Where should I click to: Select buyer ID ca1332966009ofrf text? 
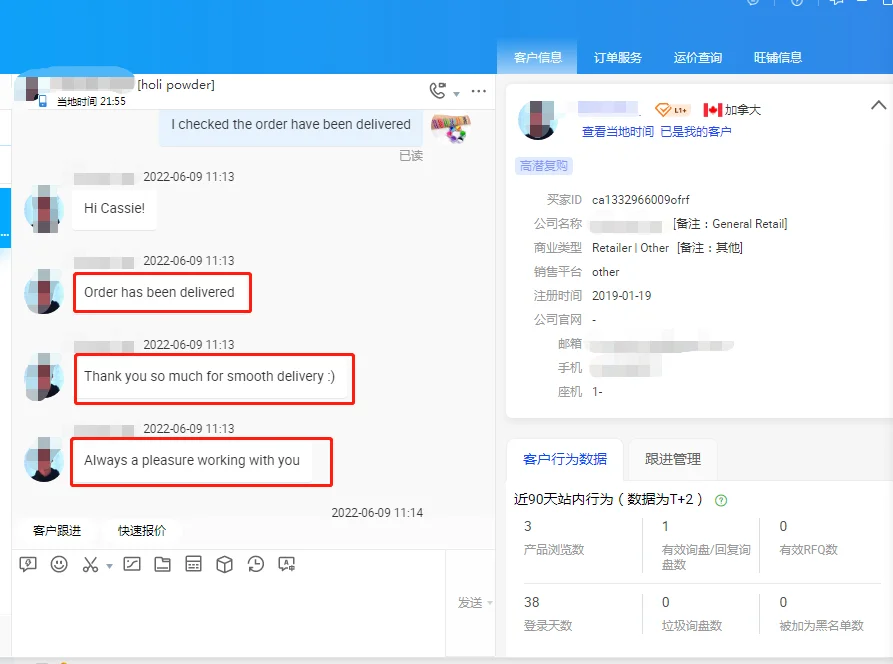point(641,200)
